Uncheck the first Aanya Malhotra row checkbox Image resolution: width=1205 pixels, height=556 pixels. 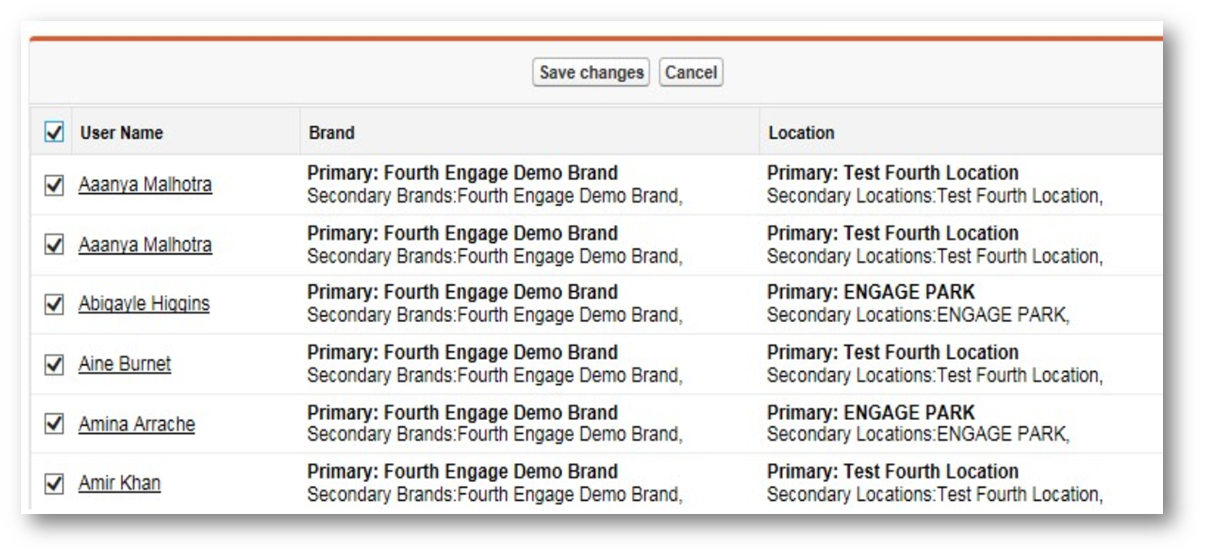[54, 185]
